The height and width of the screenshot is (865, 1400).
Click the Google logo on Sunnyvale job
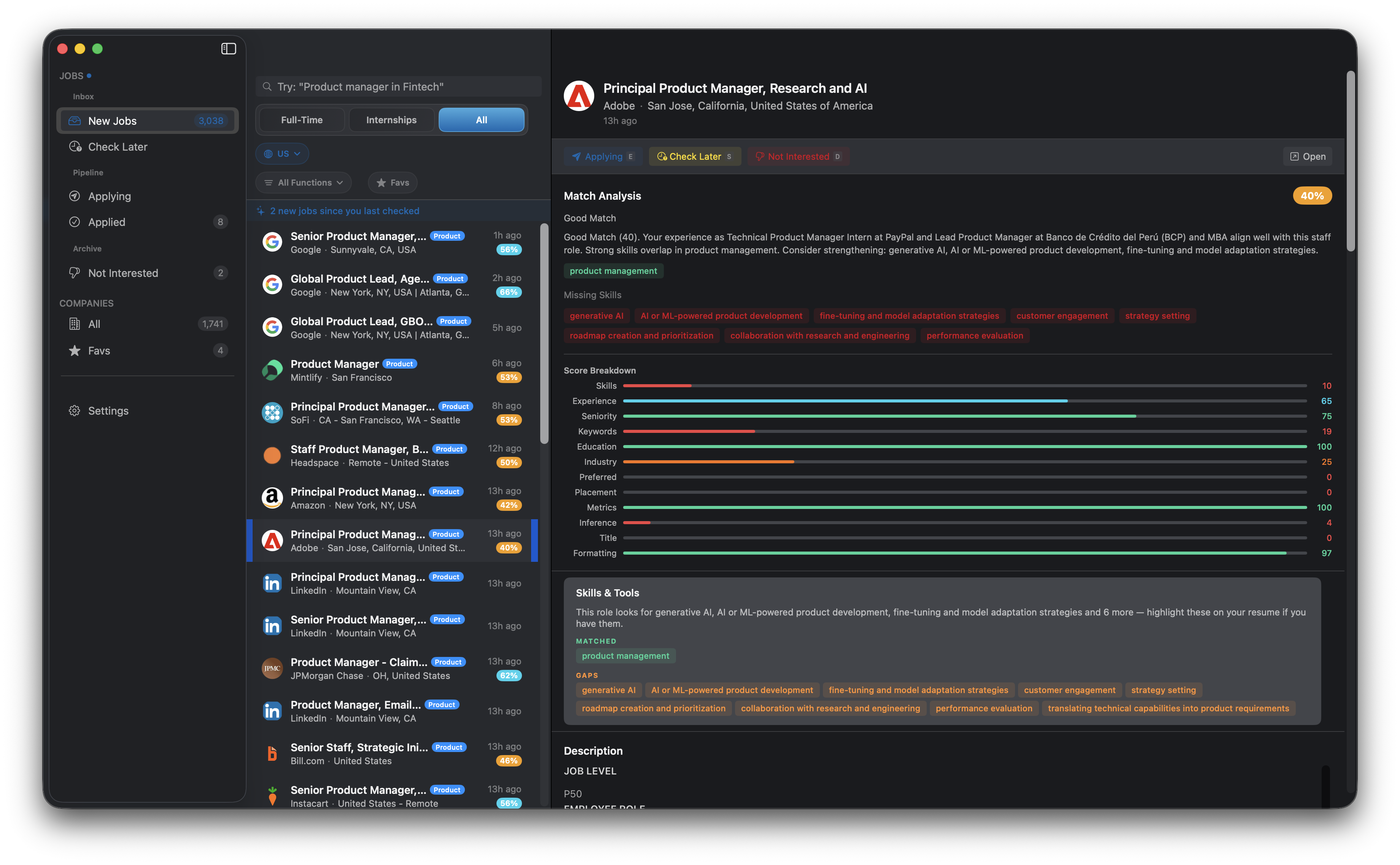(272, 243)
